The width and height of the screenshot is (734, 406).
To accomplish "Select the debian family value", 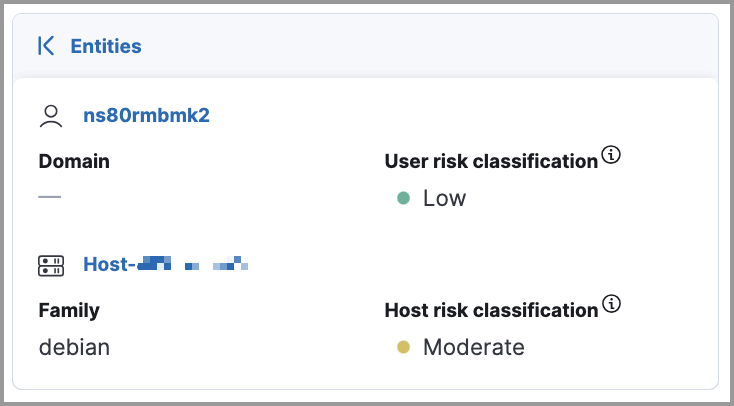I will point(74,347).
